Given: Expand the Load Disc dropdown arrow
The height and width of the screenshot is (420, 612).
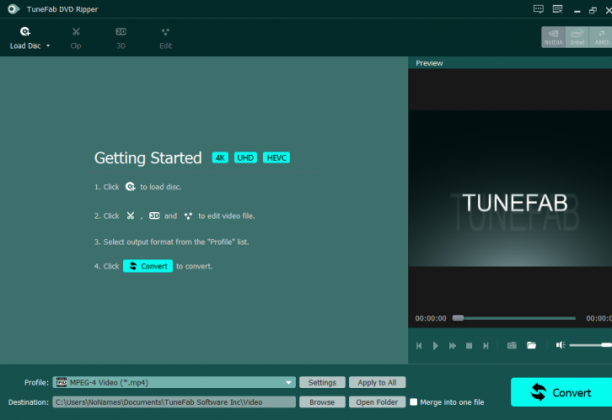Looking at the screenshot, I should [x=48, y=46].
